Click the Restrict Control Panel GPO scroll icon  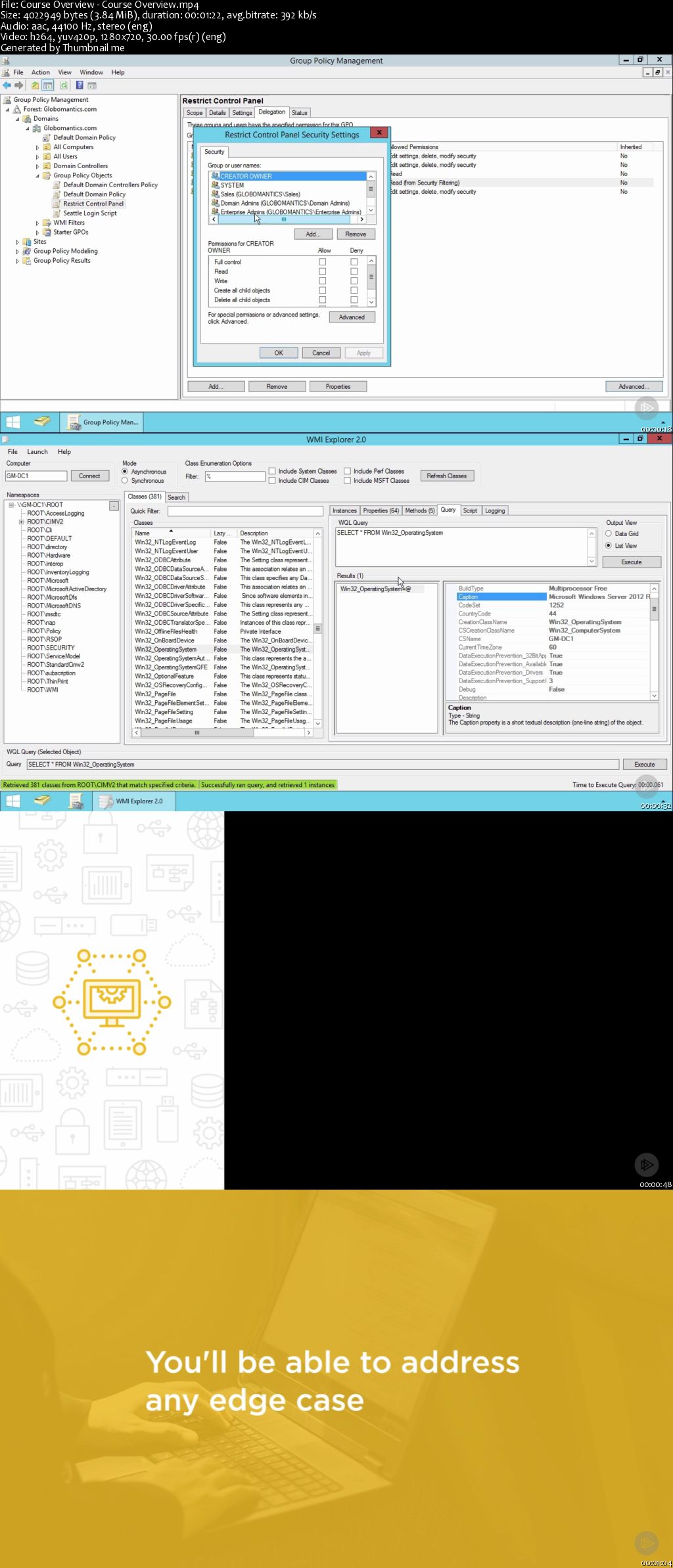[57, 204]
